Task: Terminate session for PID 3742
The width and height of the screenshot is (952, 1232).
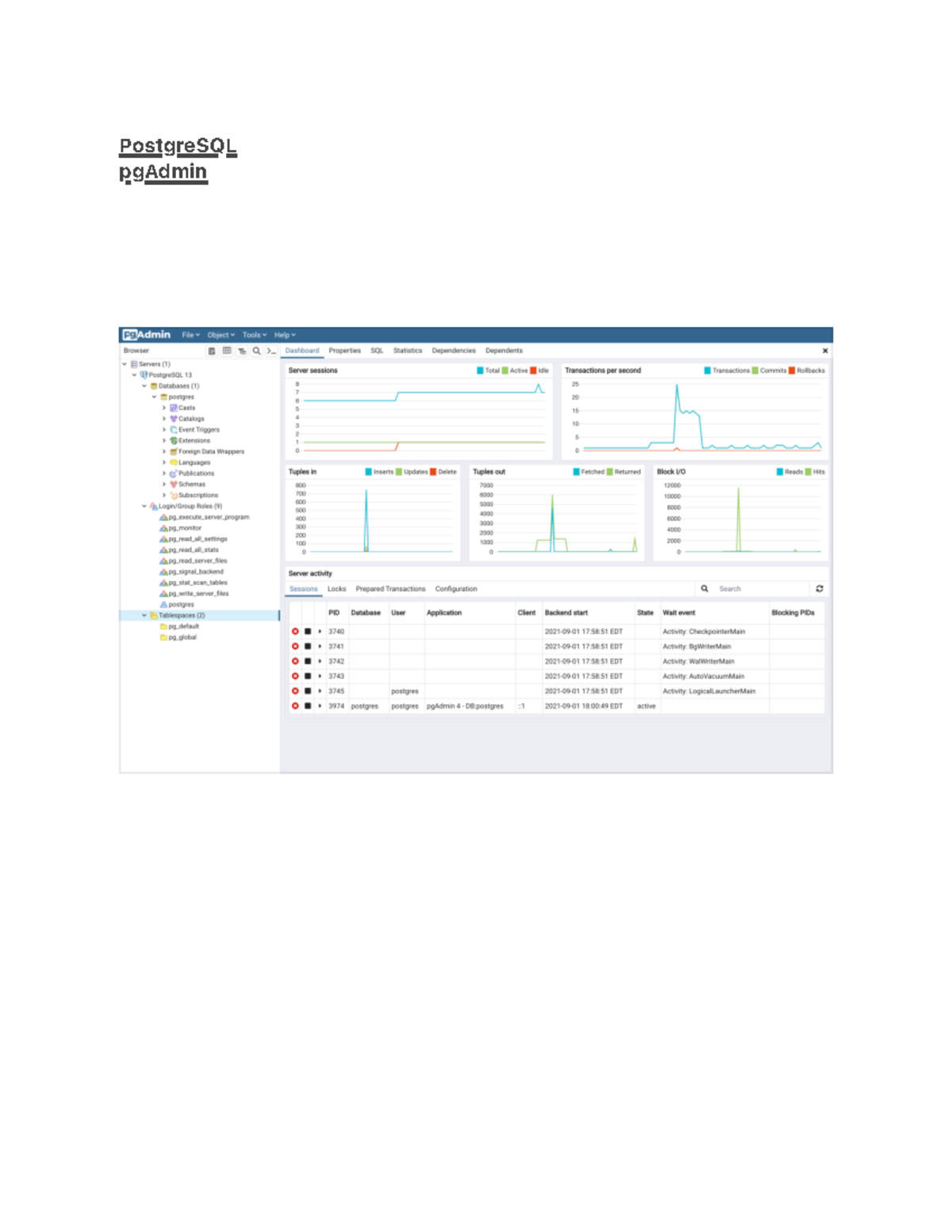Action: click(295, 662)
